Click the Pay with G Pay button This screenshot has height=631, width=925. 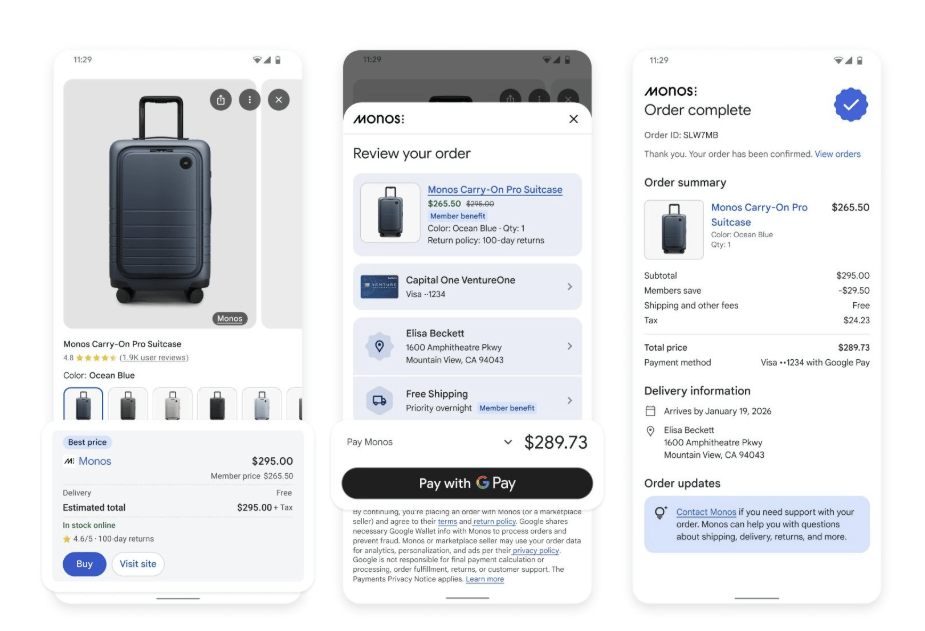point(467,483)
